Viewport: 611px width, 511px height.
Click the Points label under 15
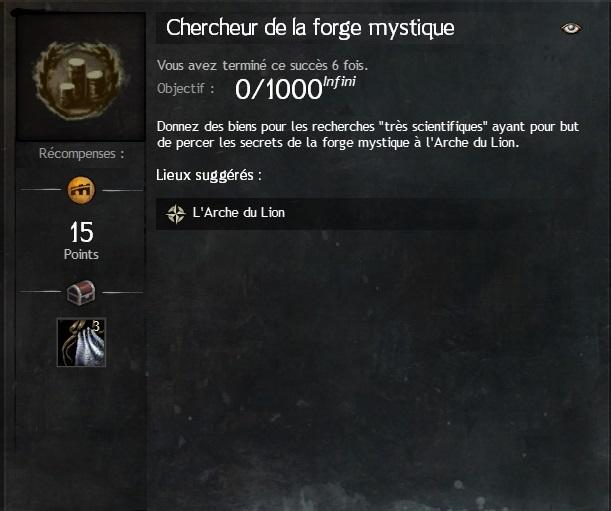(81, 255)
